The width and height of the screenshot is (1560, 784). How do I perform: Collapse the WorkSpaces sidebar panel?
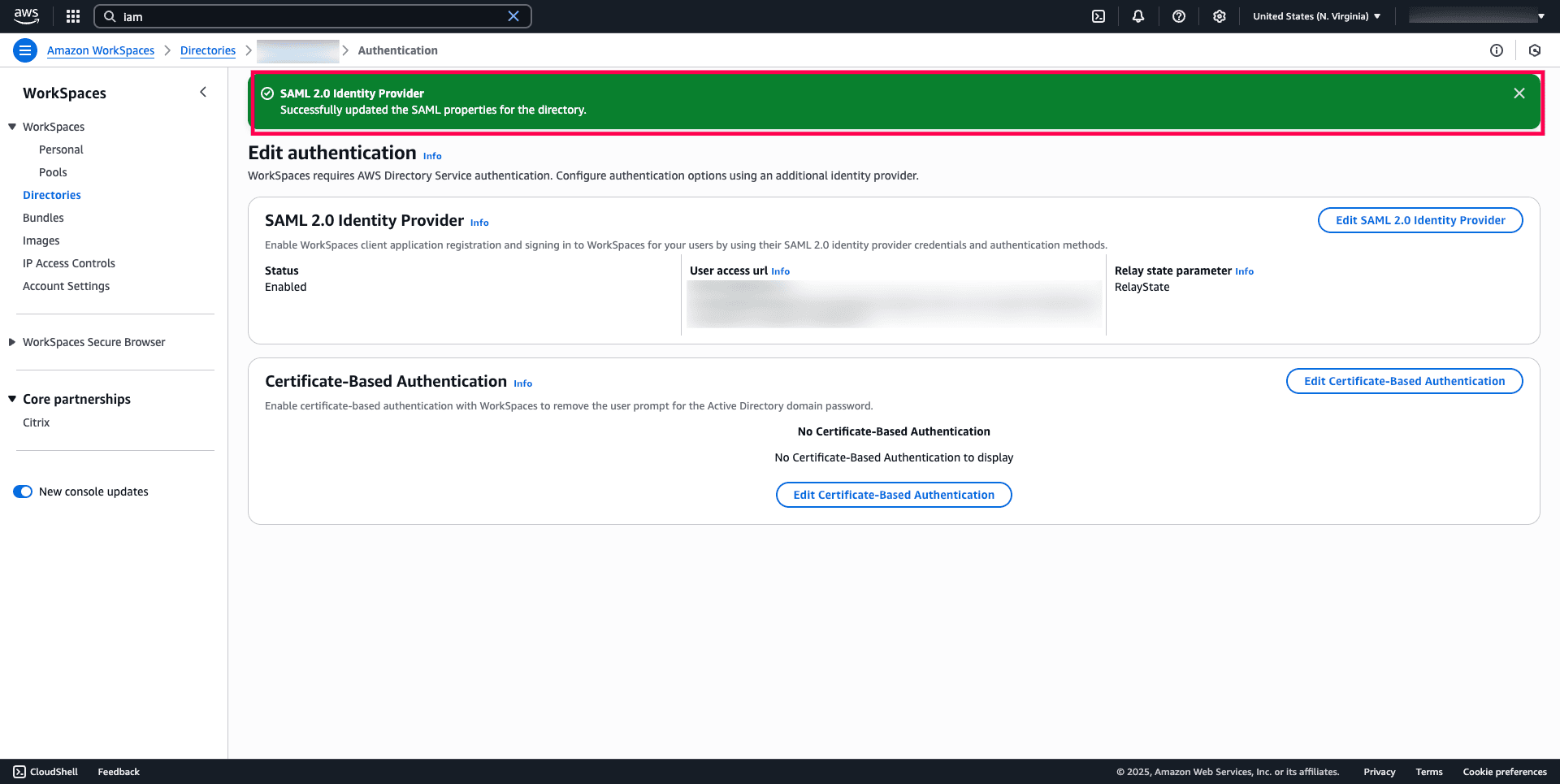tap(203, 93)
